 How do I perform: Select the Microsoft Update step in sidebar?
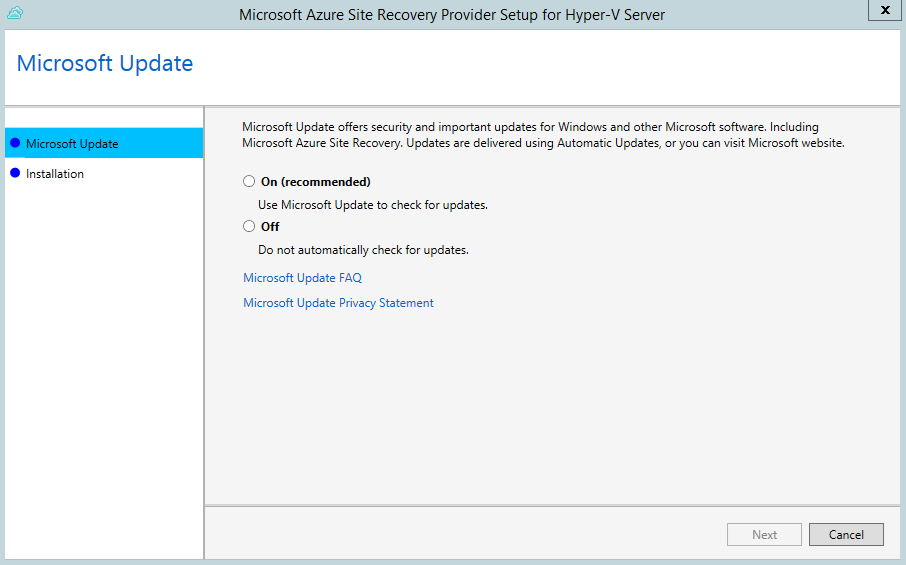(104, 143)
